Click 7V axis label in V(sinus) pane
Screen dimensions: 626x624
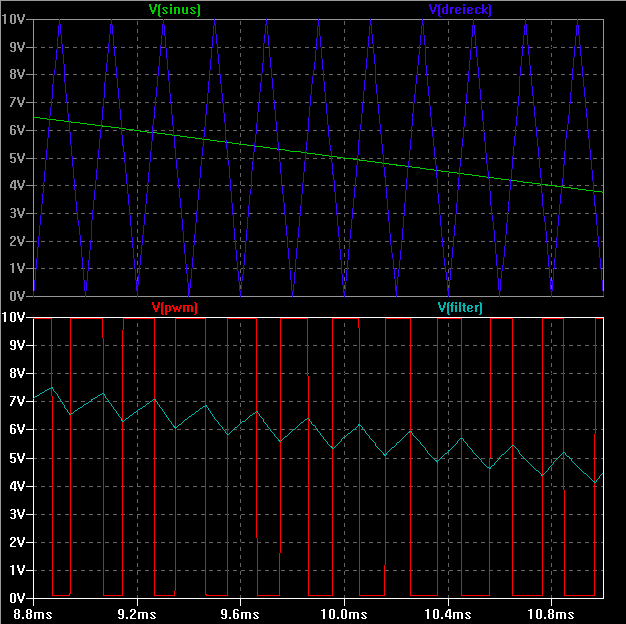17,102
